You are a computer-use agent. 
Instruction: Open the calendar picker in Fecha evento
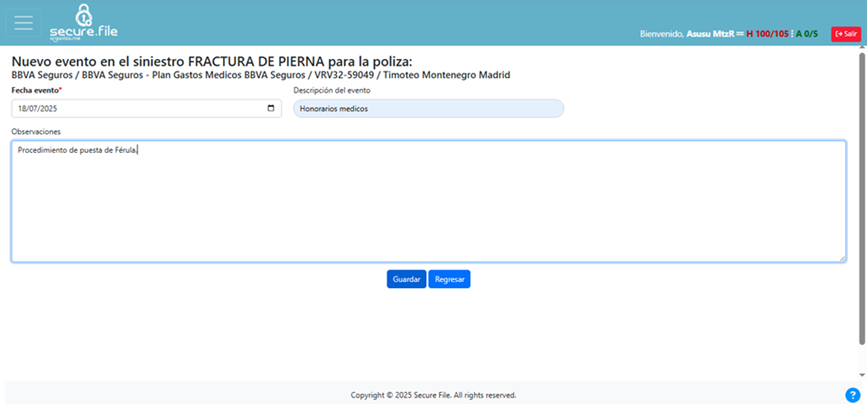[272, 108]
